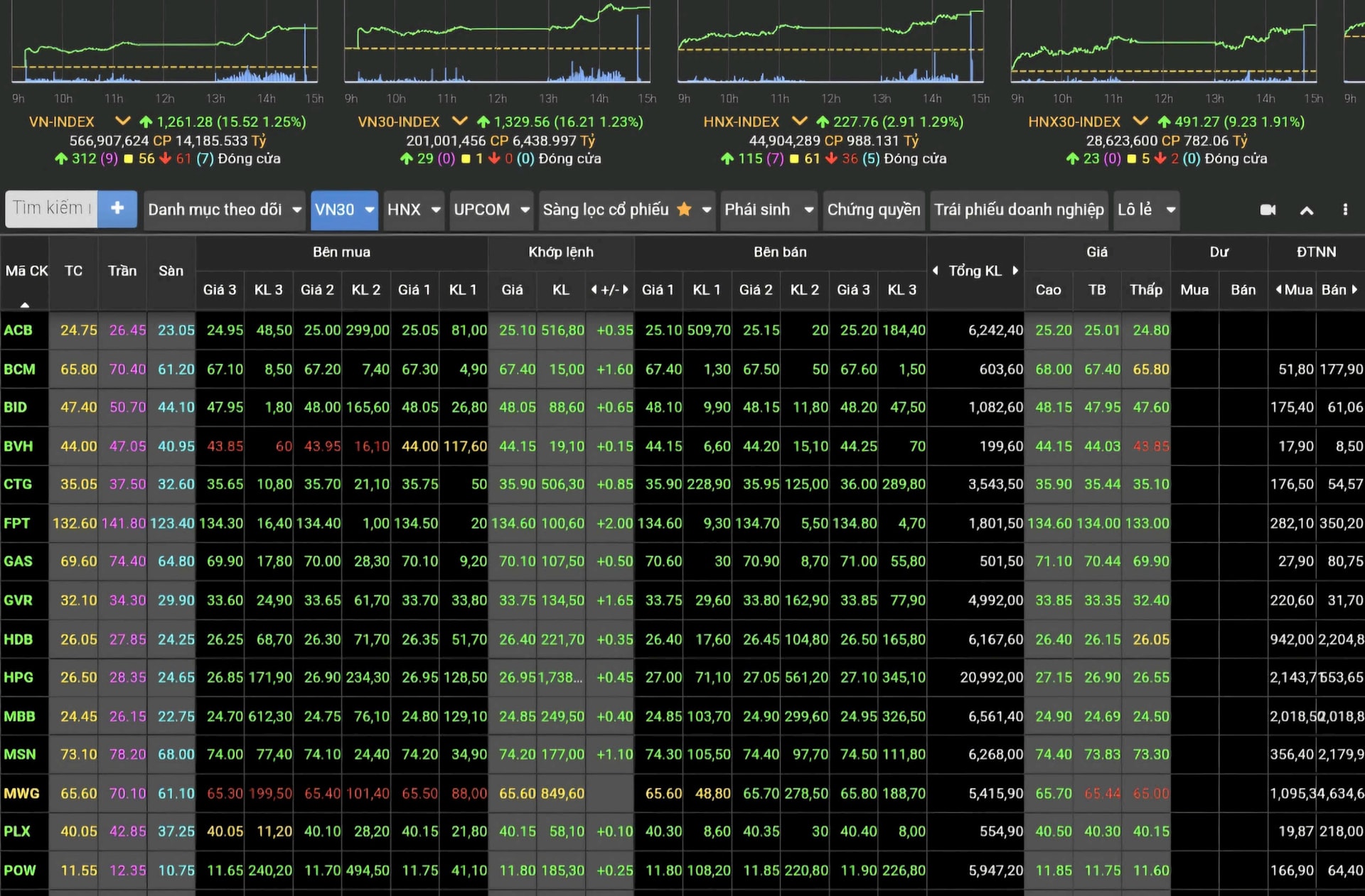The width and height of the screenshot is (1365, 896).
Task: Click the sort arrow under Mã CK
Action: (x=25, y=305)
